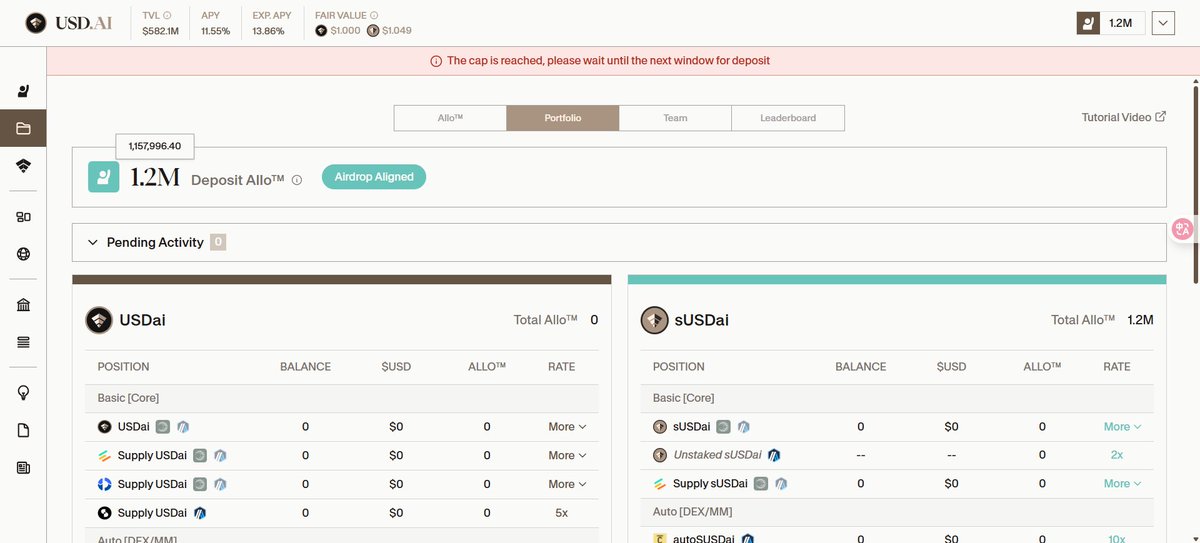
Task: Click Unstaked sUSDai position name
Action: (x=717, y=455)
